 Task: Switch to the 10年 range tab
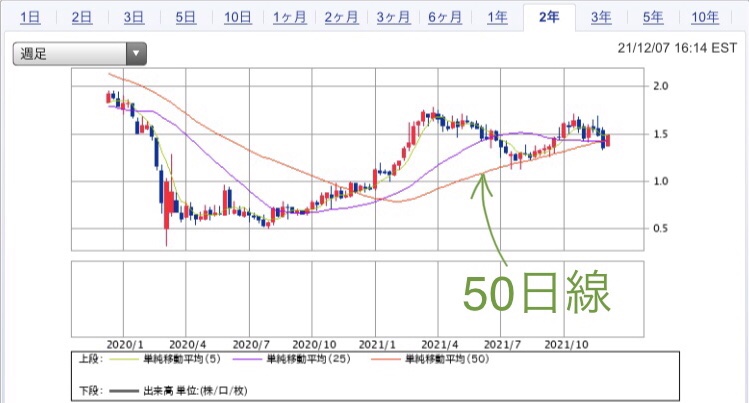(x=705, y=18)
